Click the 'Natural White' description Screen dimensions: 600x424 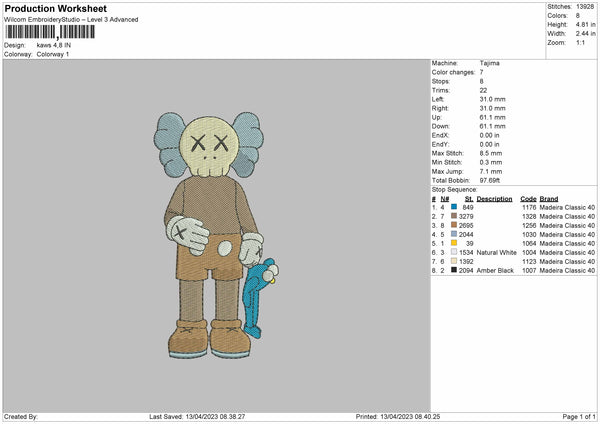[x=497, y=253]
